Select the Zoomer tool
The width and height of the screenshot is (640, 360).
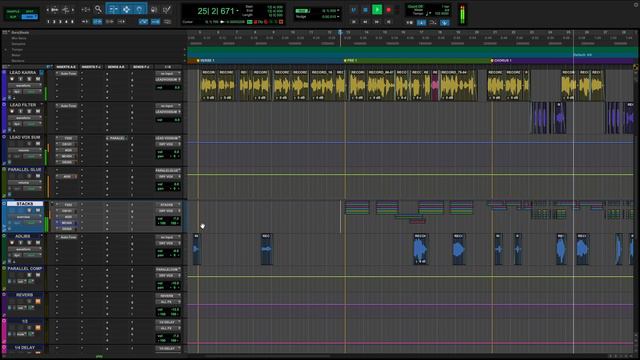click(x=98, y=9)
